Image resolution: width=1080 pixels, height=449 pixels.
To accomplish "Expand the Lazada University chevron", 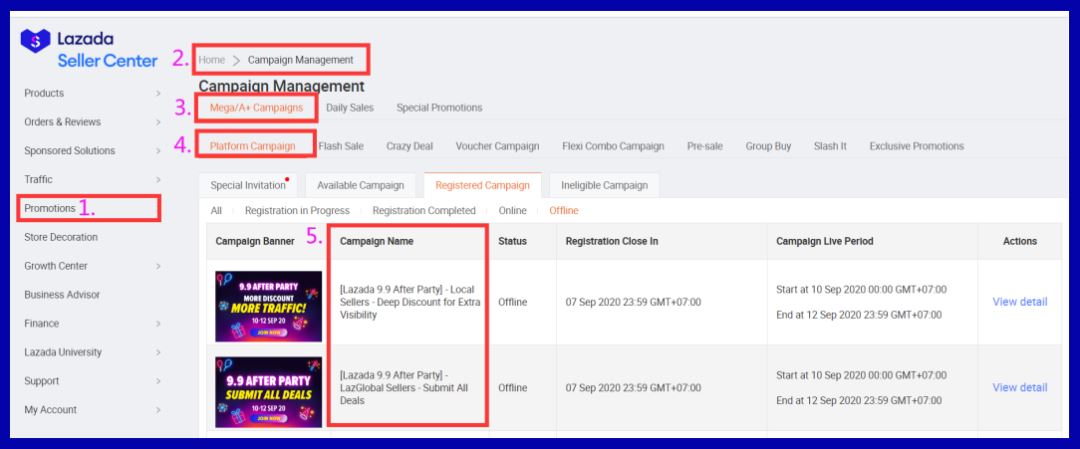I will [x=158, y=353].
